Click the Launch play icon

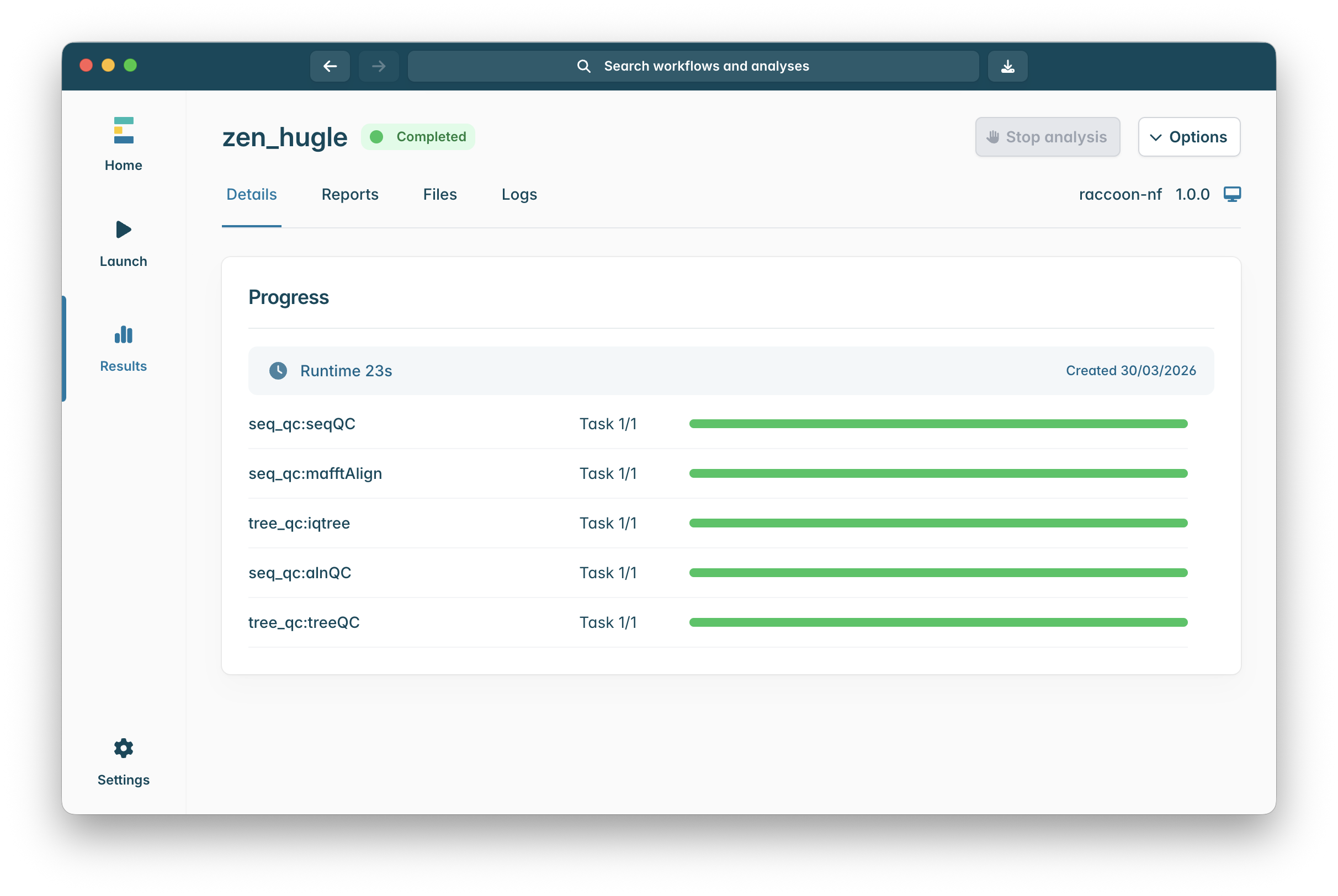(x=124, y=230)
